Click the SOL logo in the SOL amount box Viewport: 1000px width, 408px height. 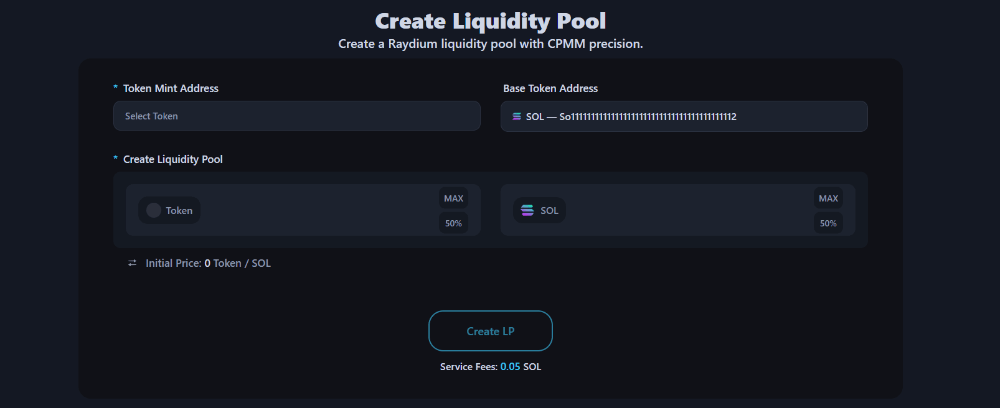pyautogui.click(x=527, y=210)
